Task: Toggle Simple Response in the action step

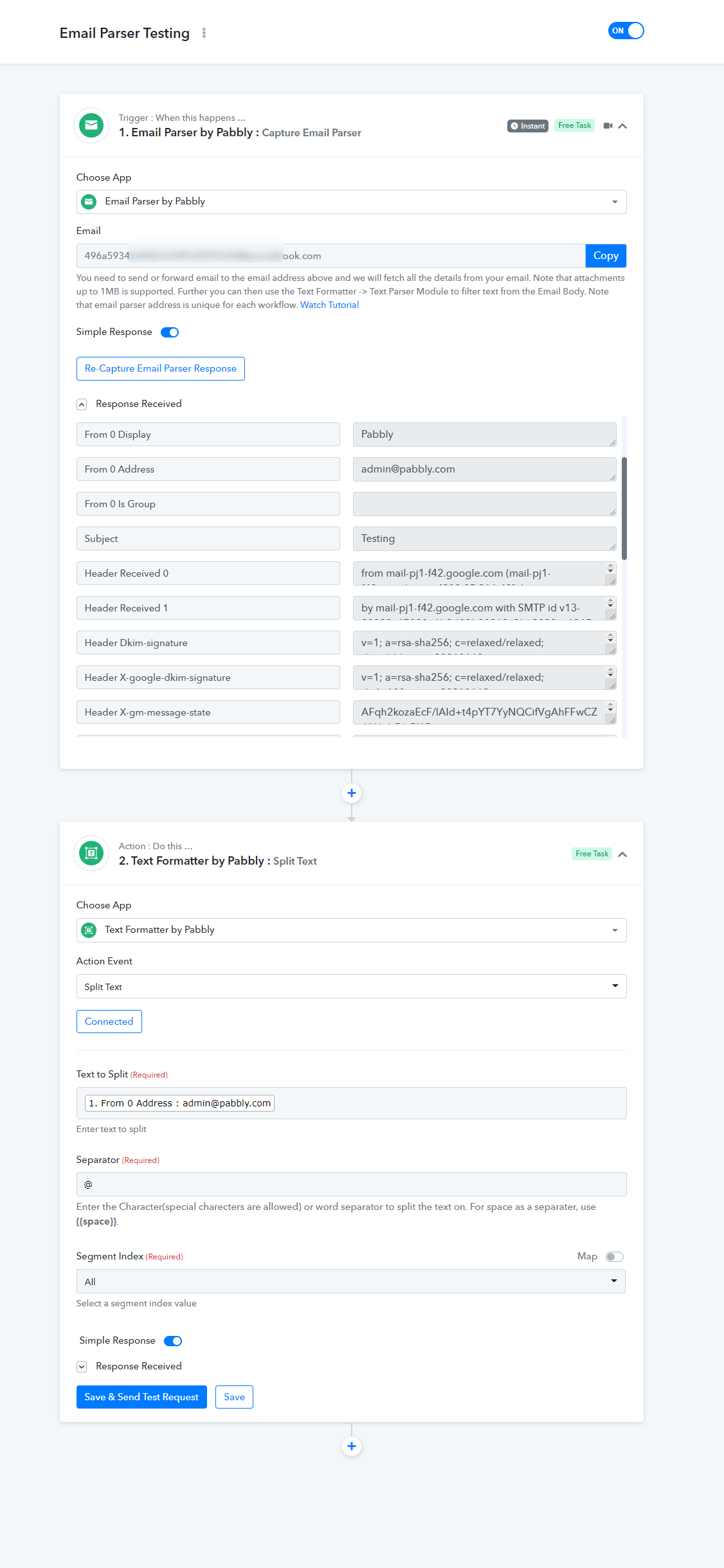Action: click(x=173, y=1341)
